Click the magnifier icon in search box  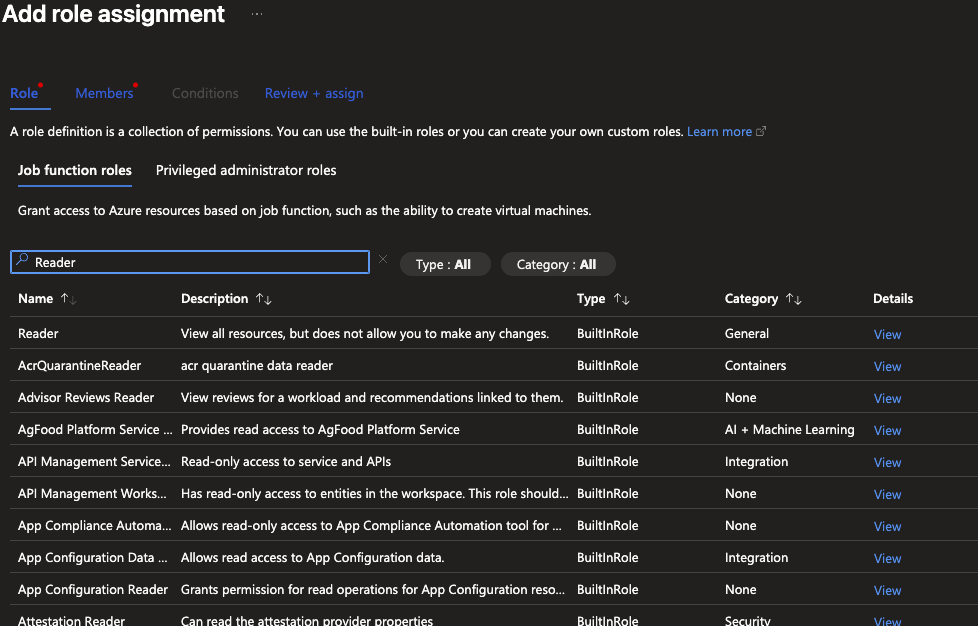pos(22,260)
